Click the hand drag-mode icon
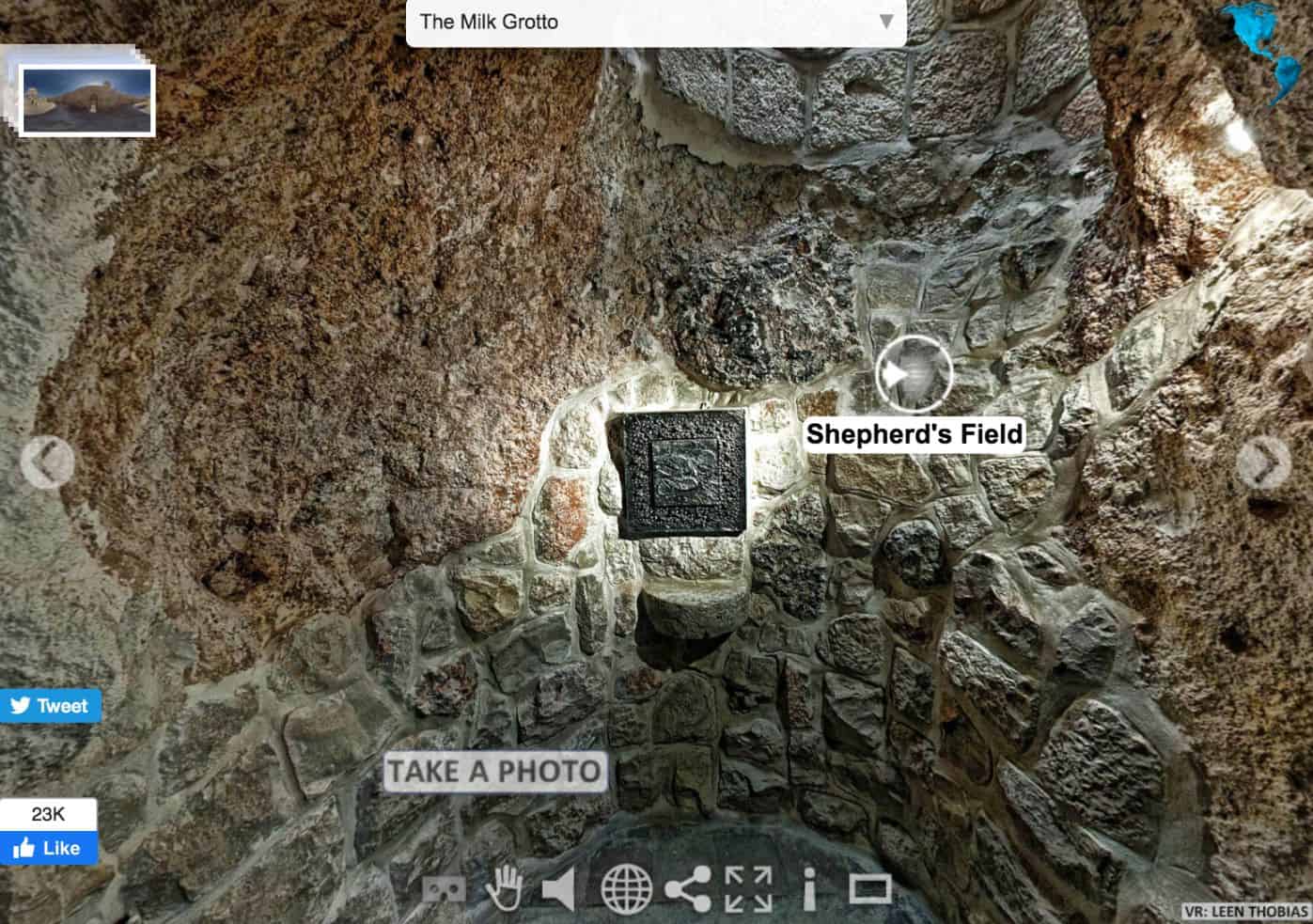The width and height of the screenshot is (1313, 924). (504, 888)
